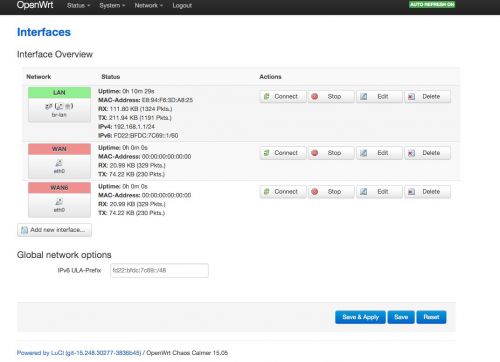Image resolution: width=500 pixels, height=362 pixels.
Task: Focus the IPv6 ULA-Prefix input field
Action: coord(159,270)
